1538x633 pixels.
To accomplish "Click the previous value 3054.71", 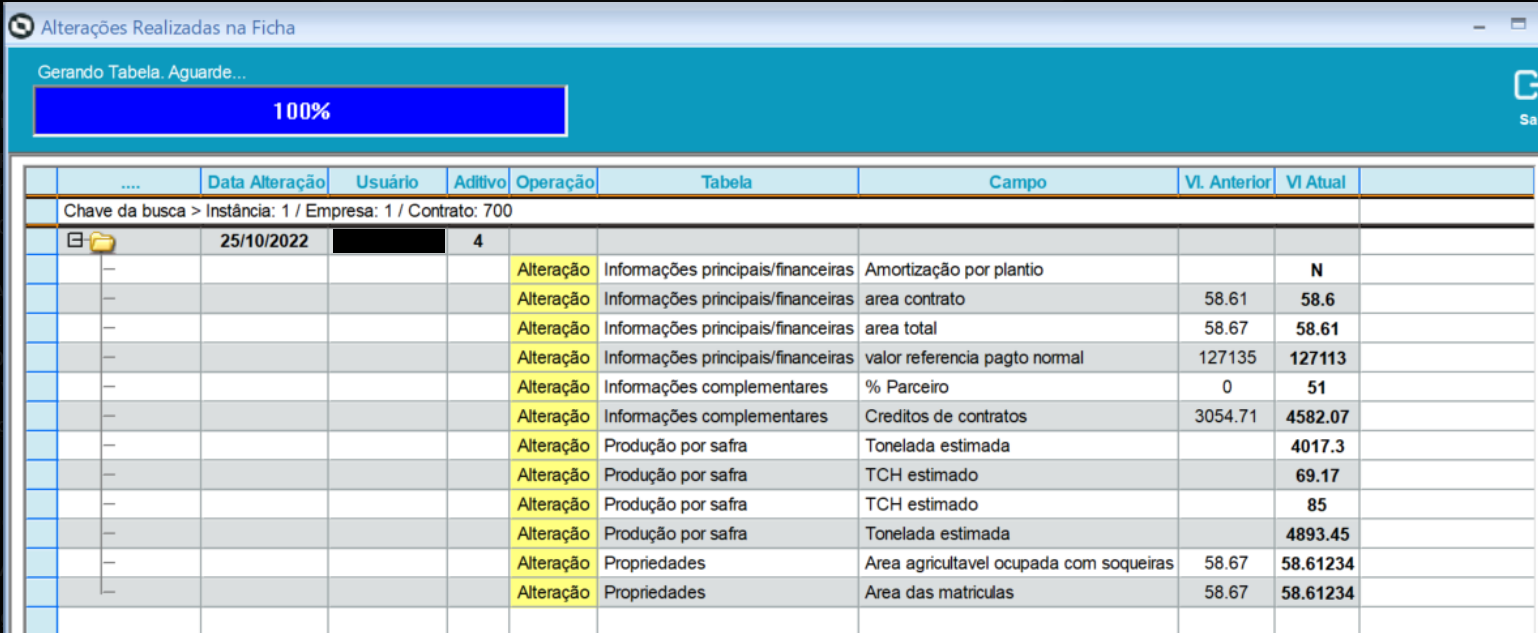I will coord(1226,416).
